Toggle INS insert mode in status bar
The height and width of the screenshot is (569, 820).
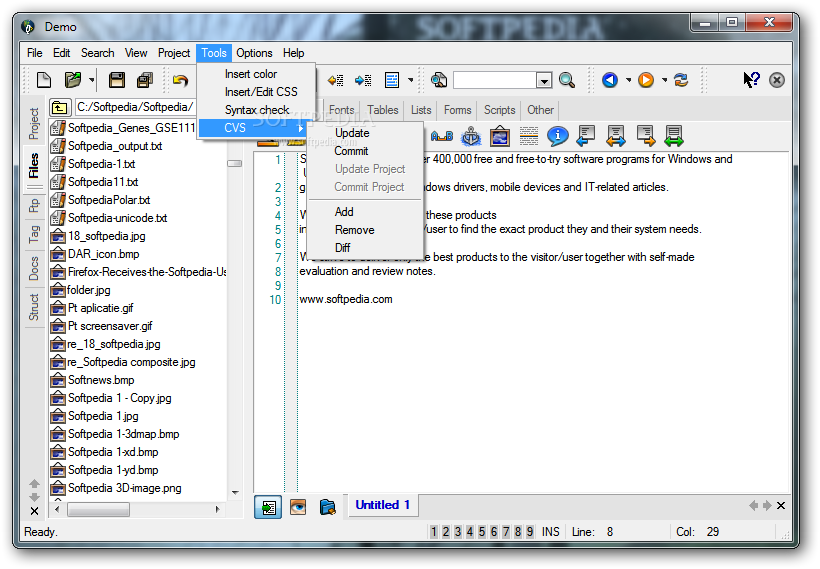point(551,532)
